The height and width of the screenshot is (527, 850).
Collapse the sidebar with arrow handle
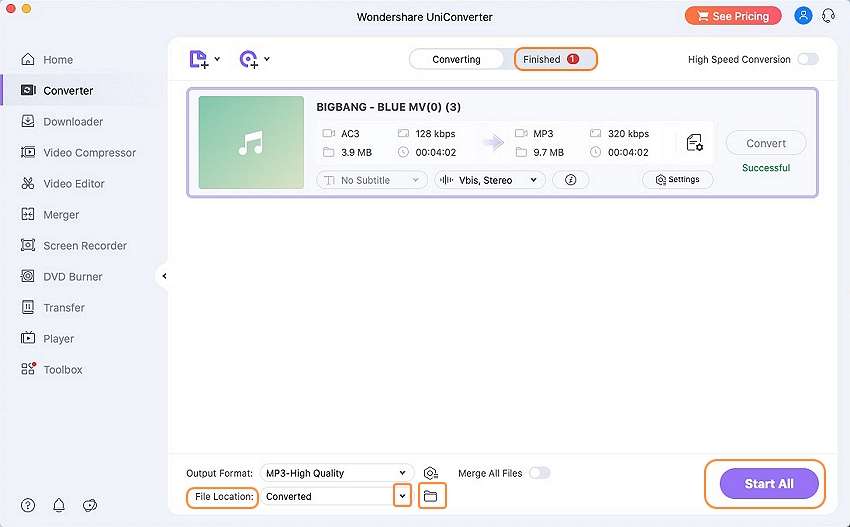[164, 276]
